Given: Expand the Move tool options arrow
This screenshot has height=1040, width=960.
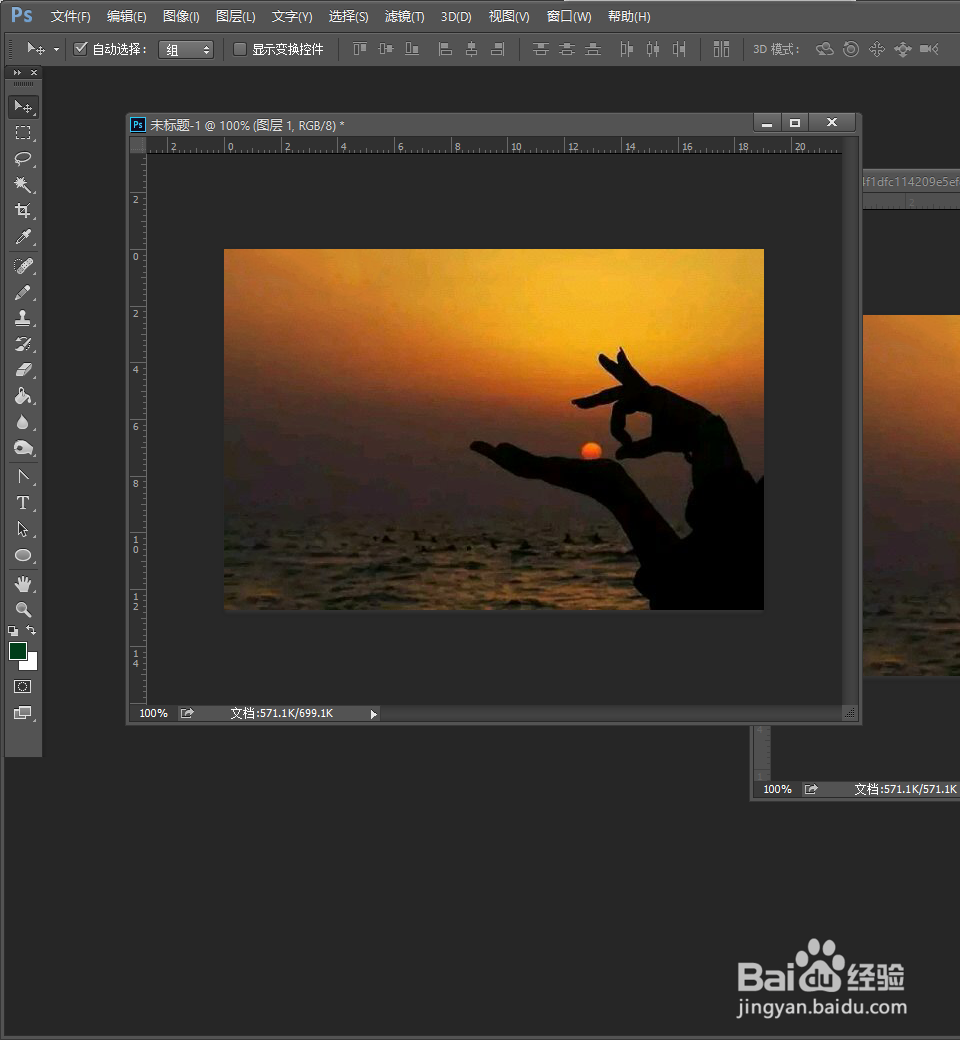Looking at the screenshot, I should pyautogui.click(x=57, y=48).
